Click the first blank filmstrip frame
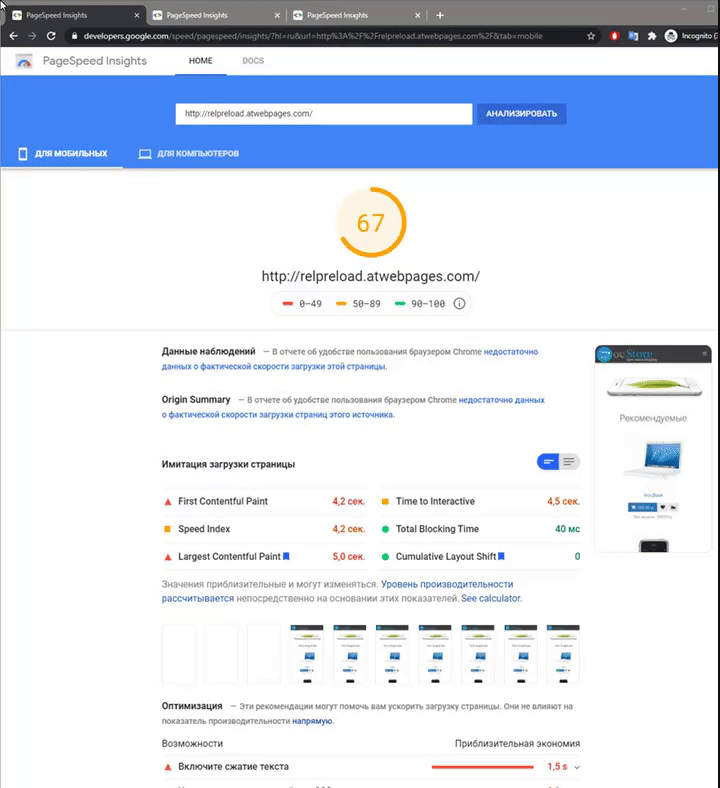Viewport: 720px width, 788px height. 178,653
